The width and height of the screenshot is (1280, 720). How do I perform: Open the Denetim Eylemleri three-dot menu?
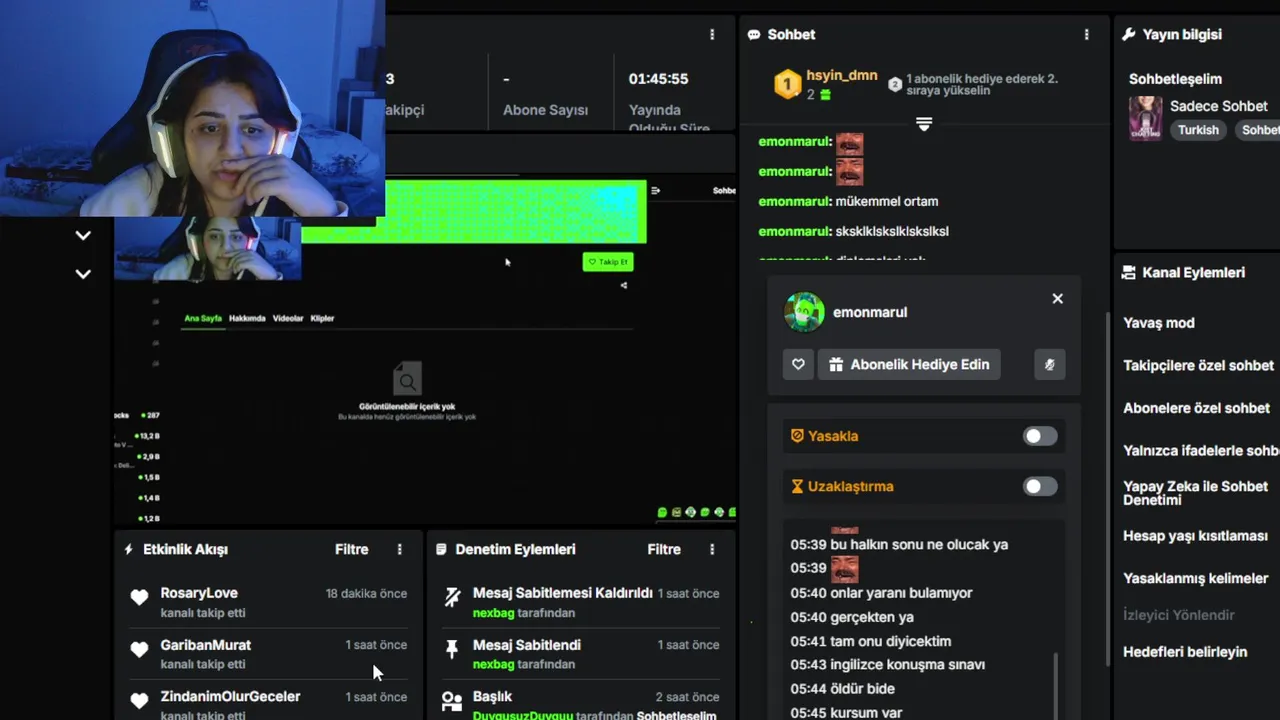[x=712, y=549]
